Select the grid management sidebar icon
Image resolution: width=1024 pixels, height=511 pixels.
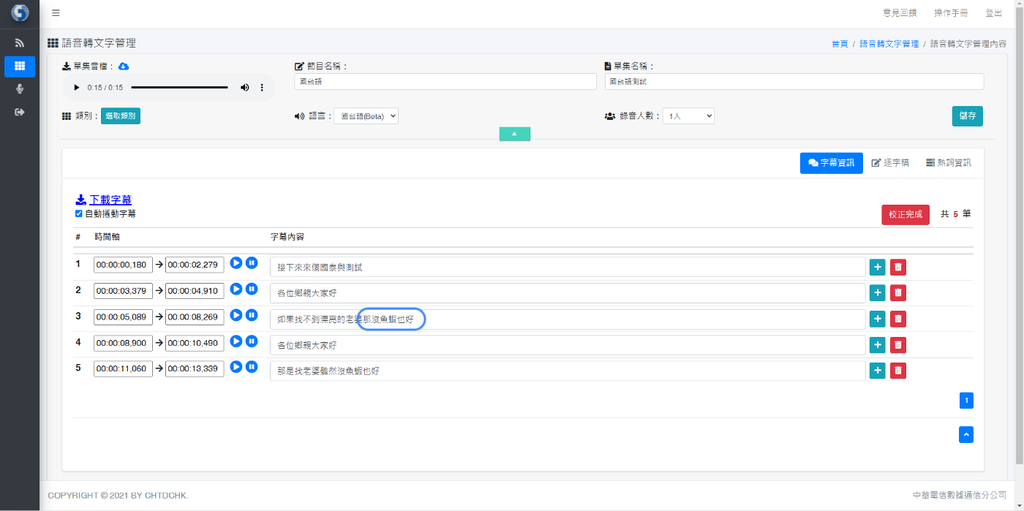(20, 66)
